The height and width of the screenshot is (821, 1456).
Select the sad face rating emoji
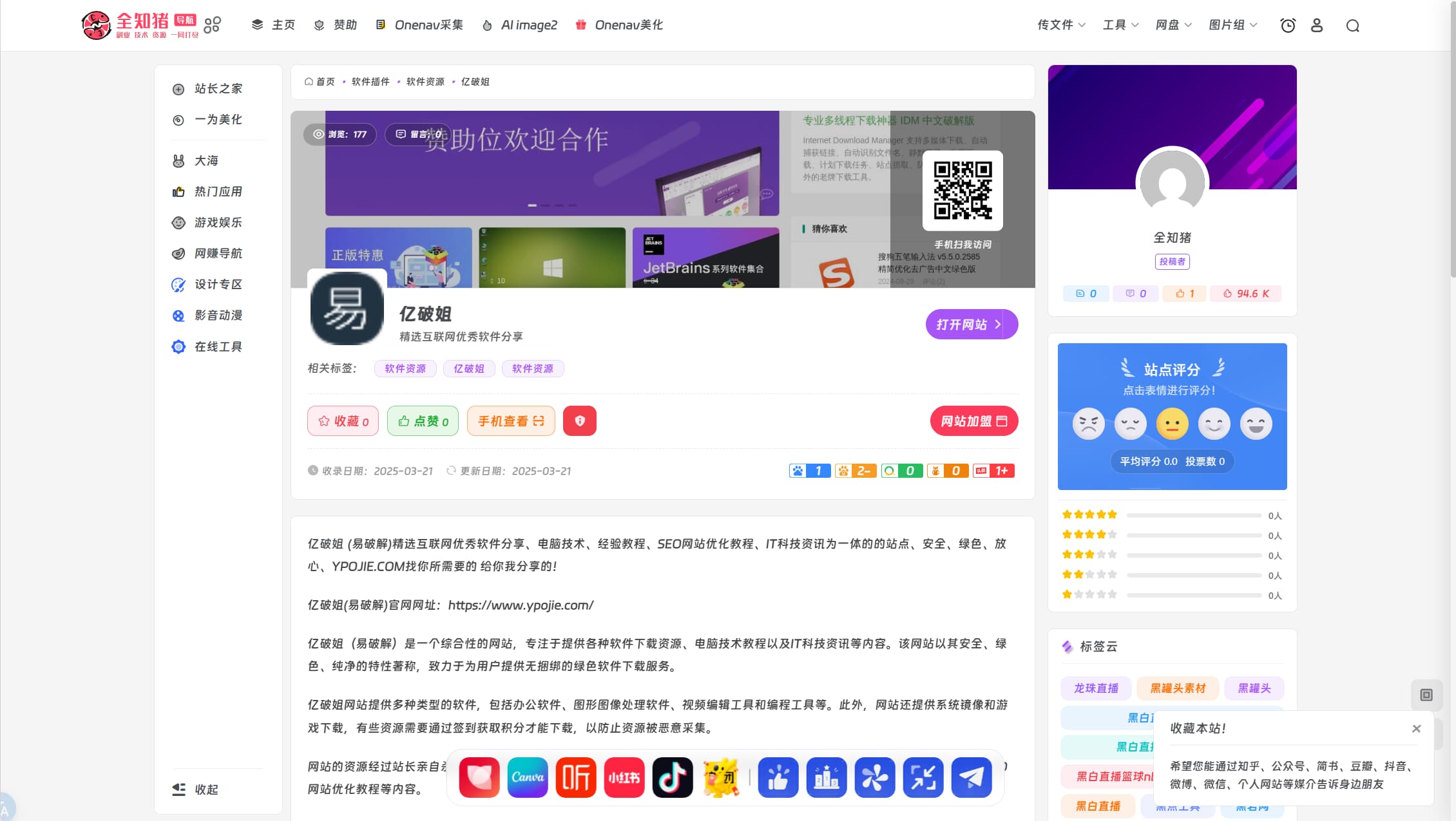coord(1131,424)
